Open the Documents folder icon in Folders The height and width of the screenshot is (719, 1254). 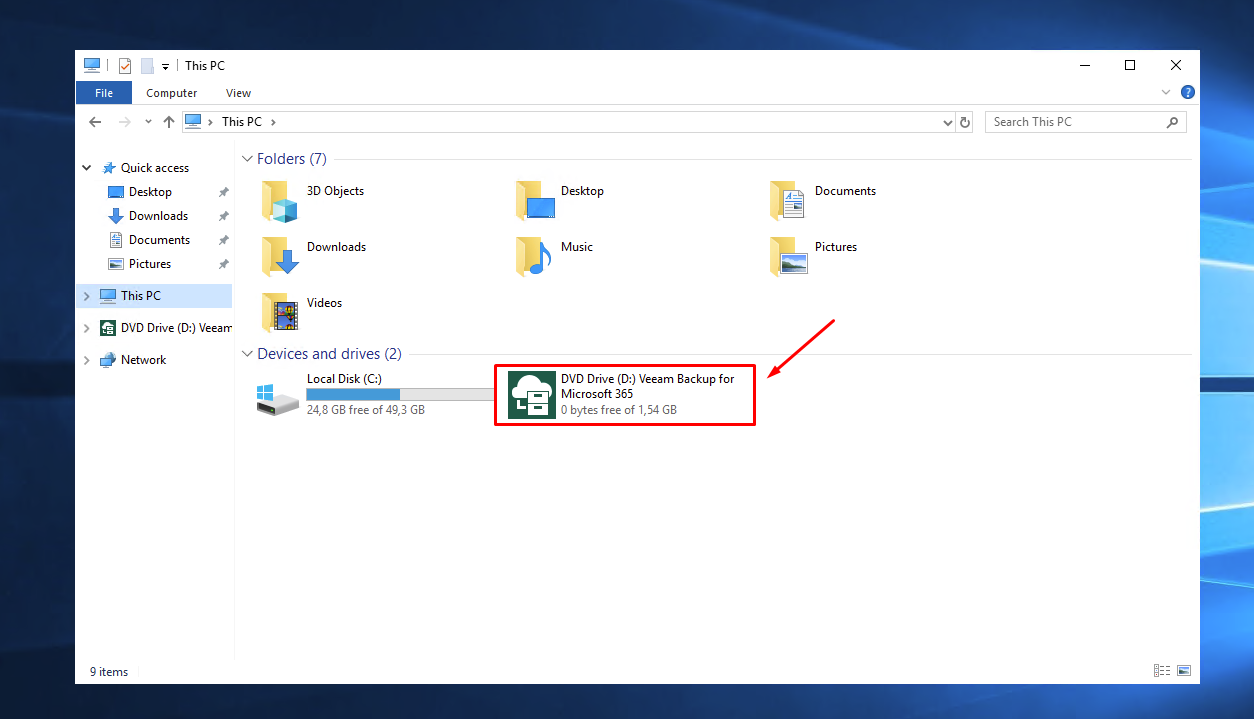[x=788, y=201]
